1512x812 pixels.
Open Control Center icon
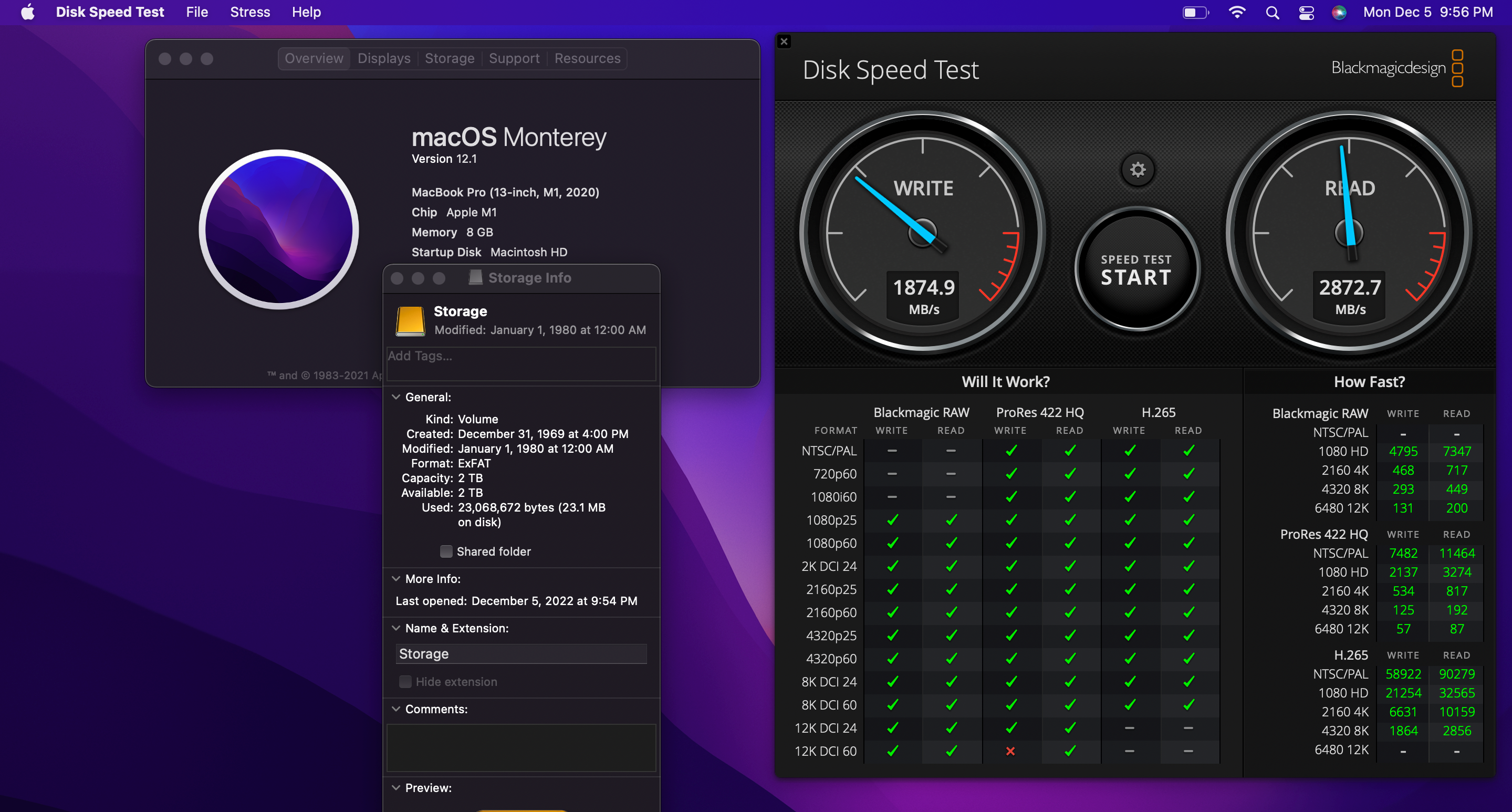click(x=1306, y=12)
